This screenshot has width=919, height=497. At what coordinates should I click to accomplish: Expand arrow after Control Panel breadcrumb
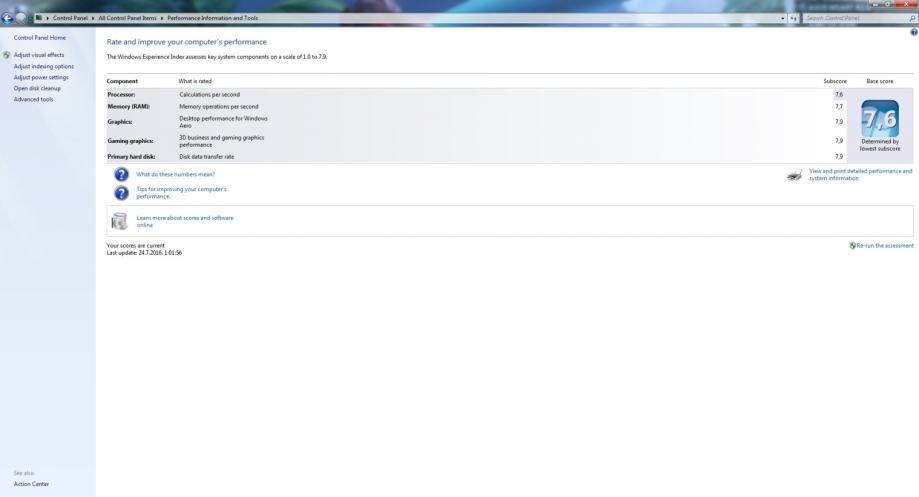93,18
